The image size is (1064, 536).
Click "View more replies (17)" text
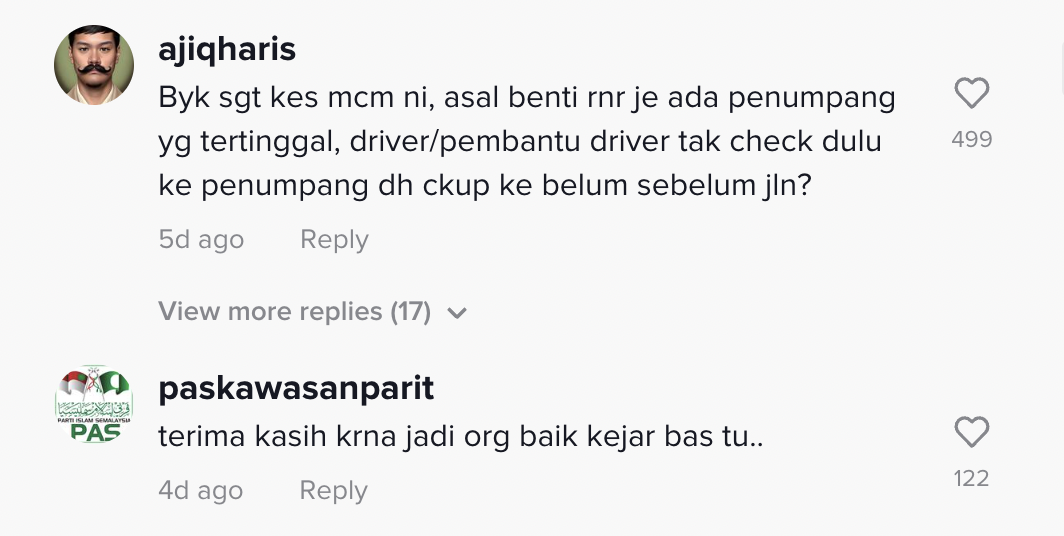click(294, 312)
